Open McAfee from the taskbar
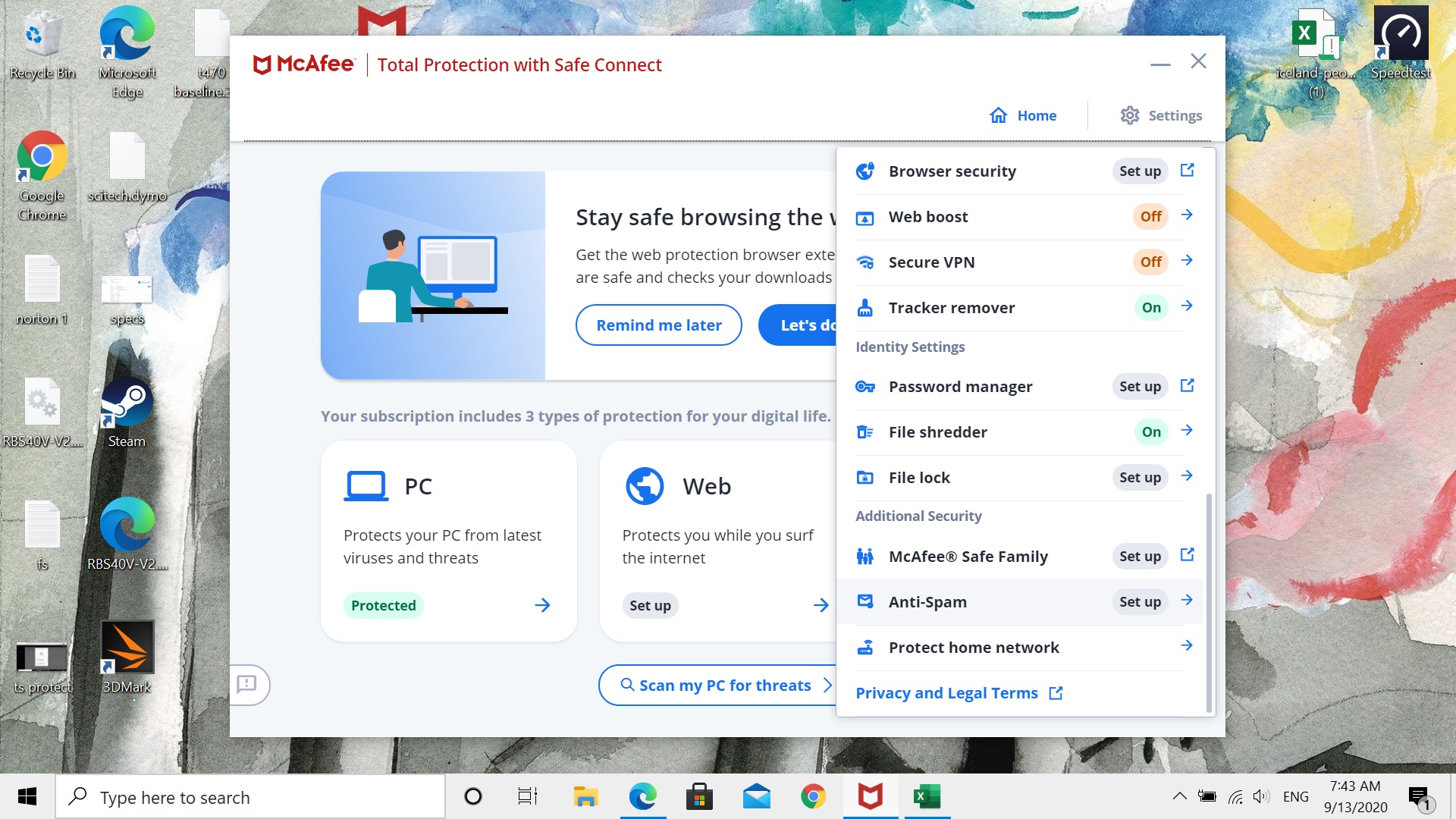1456x819 pixels. click(x=870, y=797)
